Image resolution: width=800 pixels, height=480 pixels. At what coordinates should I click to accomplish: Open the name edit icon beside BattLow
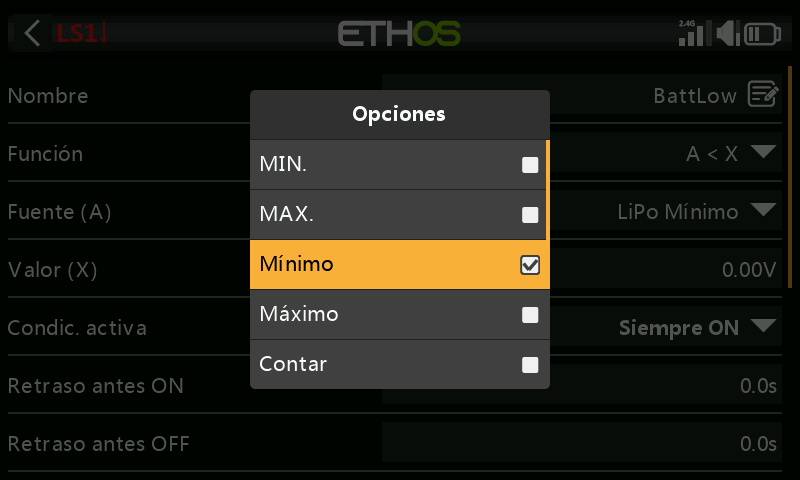pos(763,94)
